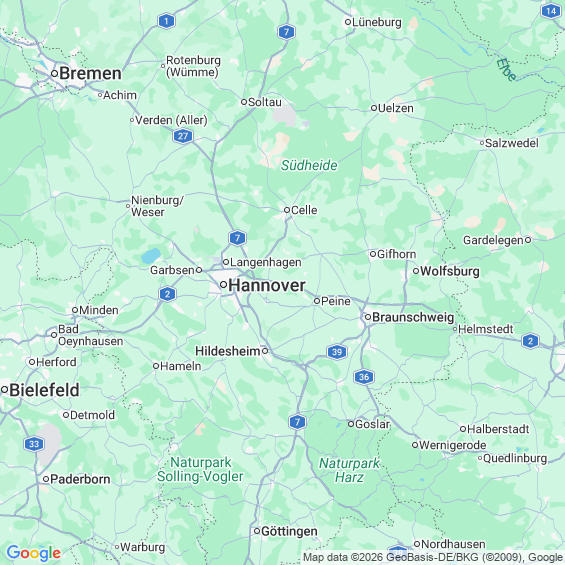
Task: Click the Lüneburg town marker
Action: coord(348,22)
